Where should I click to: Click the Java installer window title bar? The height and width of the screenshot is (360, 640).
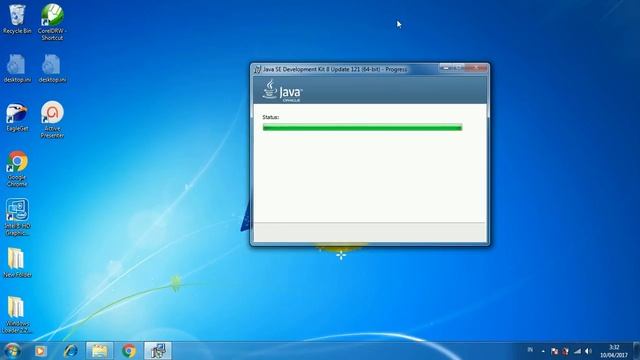(x=347, y=69)
